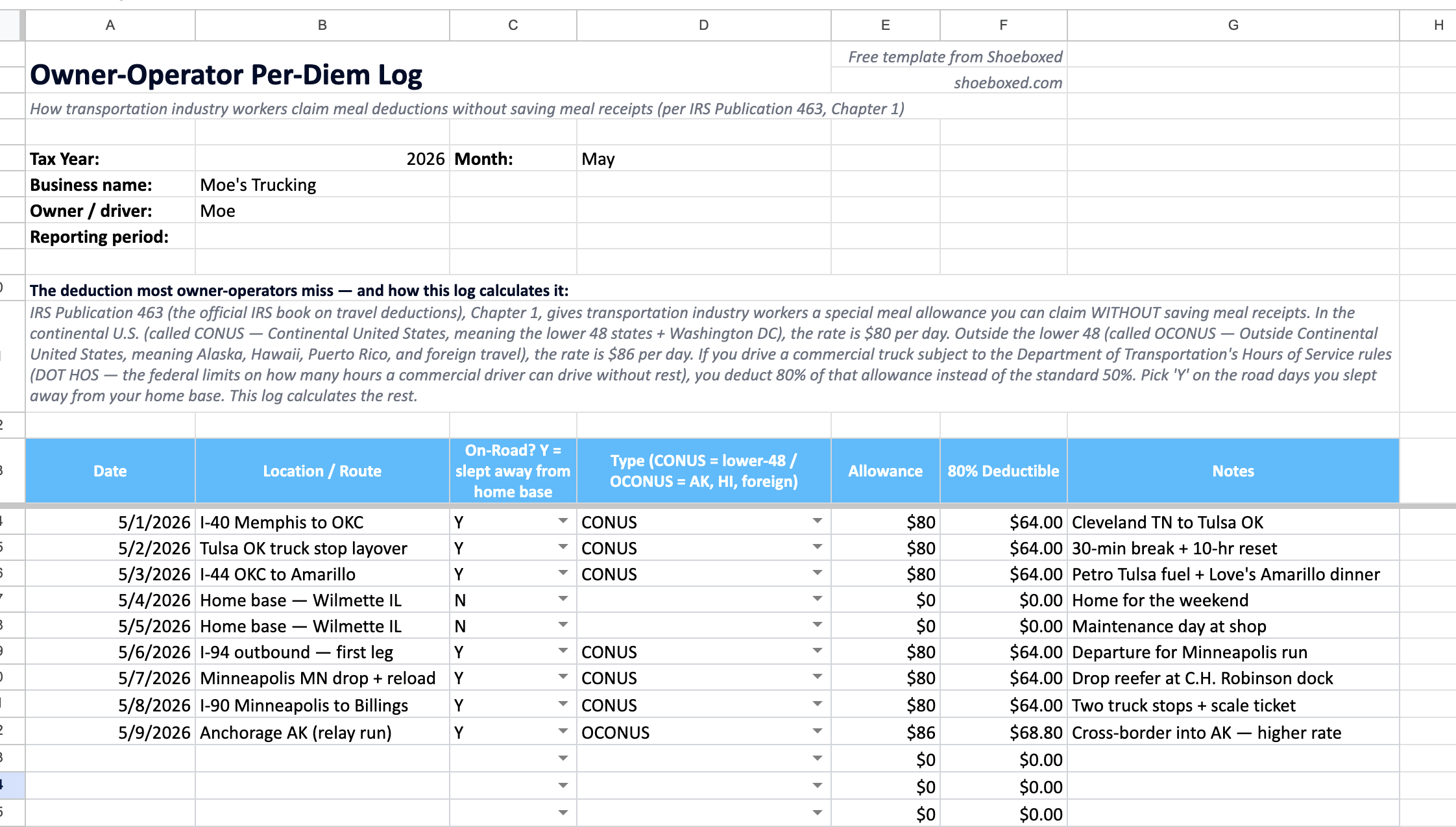Screen dimensions: 1456x827
Task: Select the Owner / driver value Moe
Action: pos(322,210)
